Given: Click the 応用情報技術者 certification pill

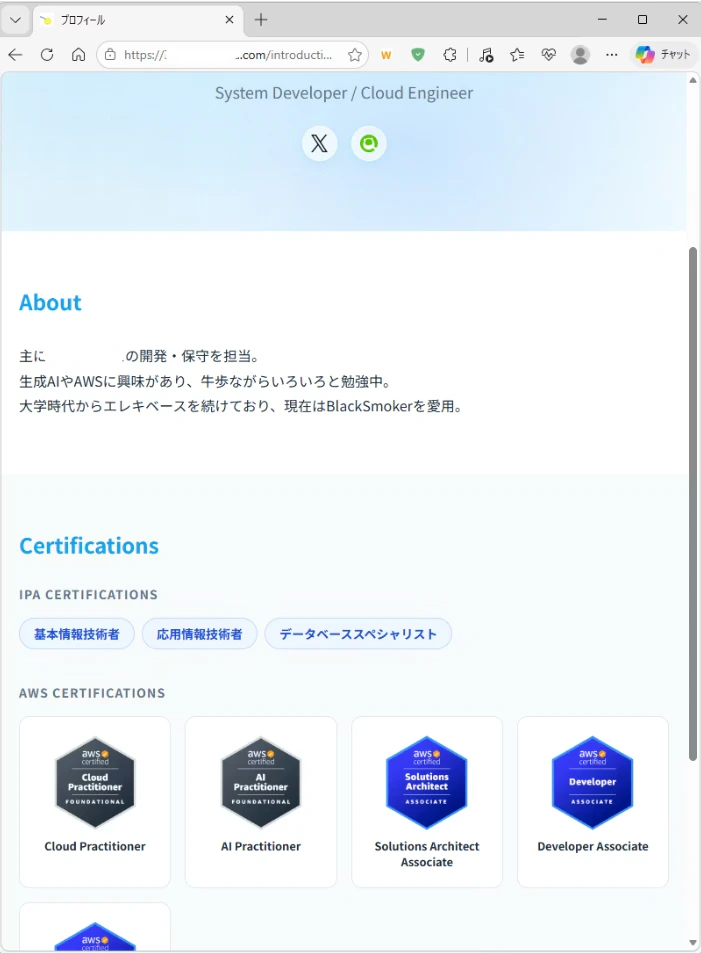Looking at the screenshot, I should [199, 634].
